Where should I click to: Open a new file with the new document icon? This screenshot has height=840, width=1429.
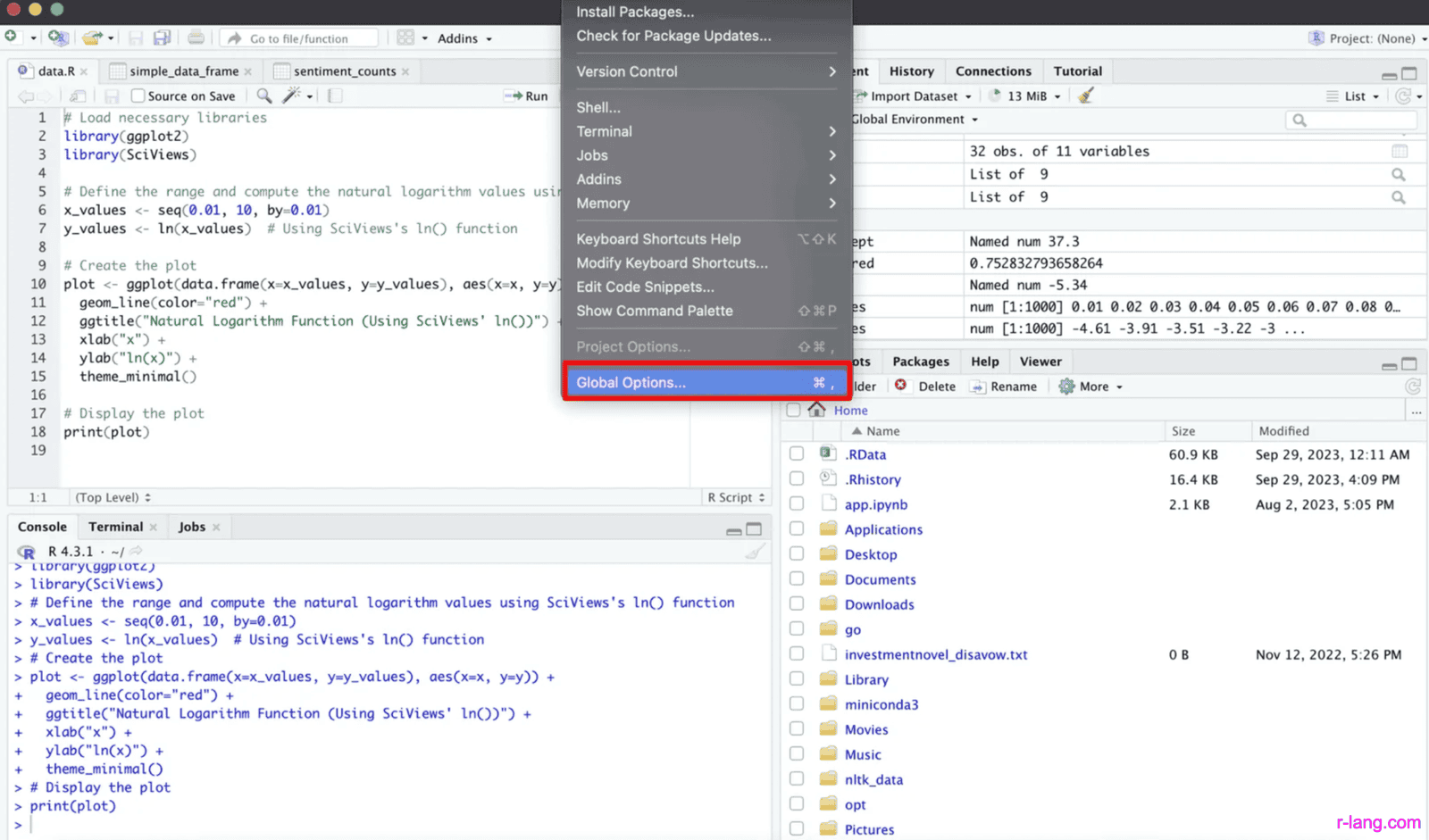[13, 37]
